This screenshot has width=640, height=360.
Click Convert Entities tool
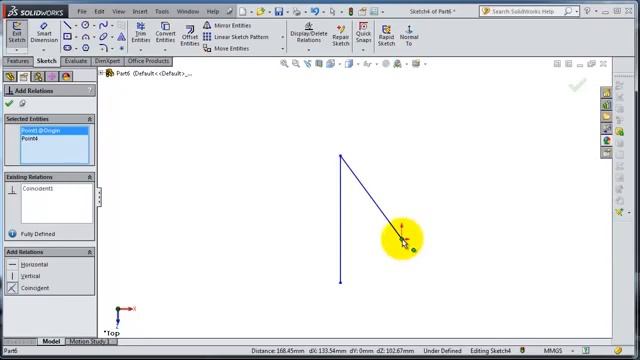point(165,33)
